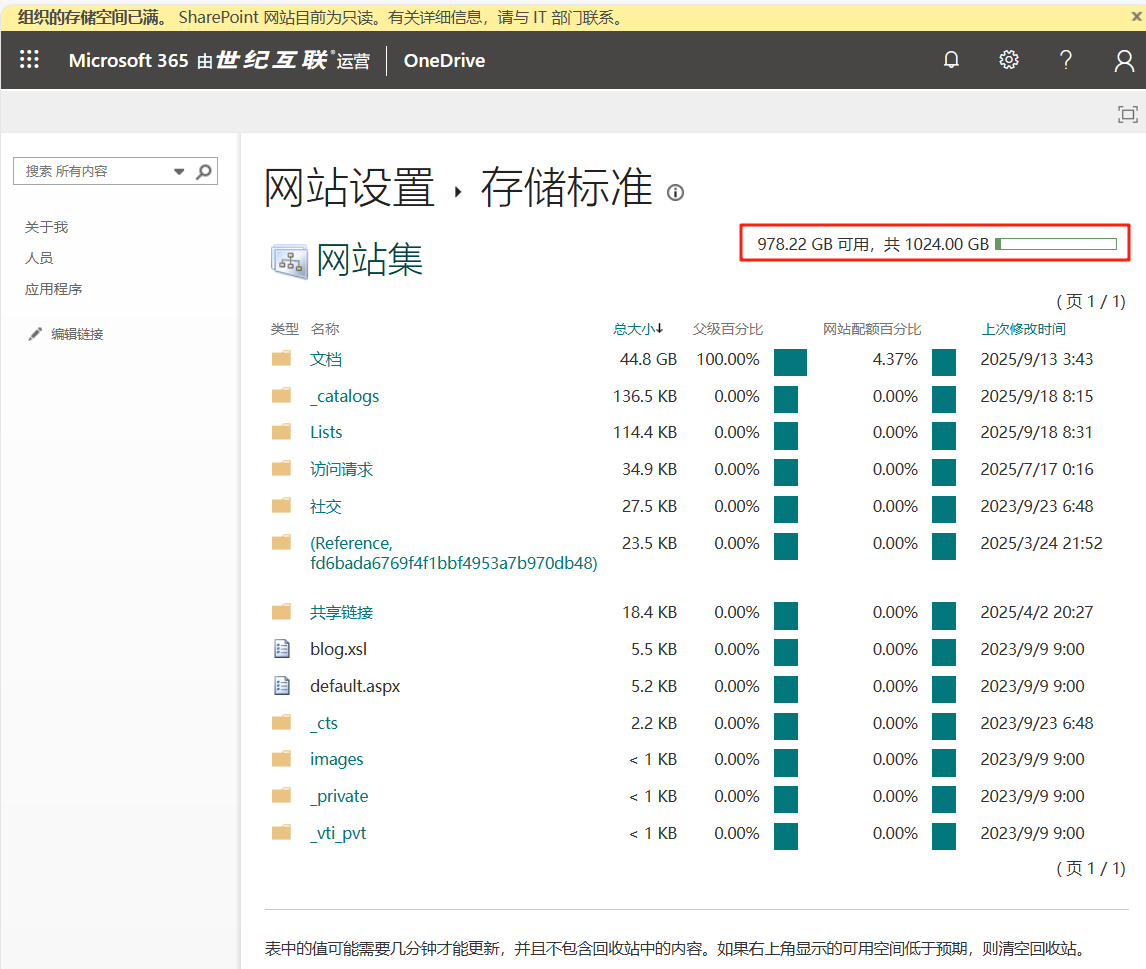Open the 人员 navigation item

[39, 258]
